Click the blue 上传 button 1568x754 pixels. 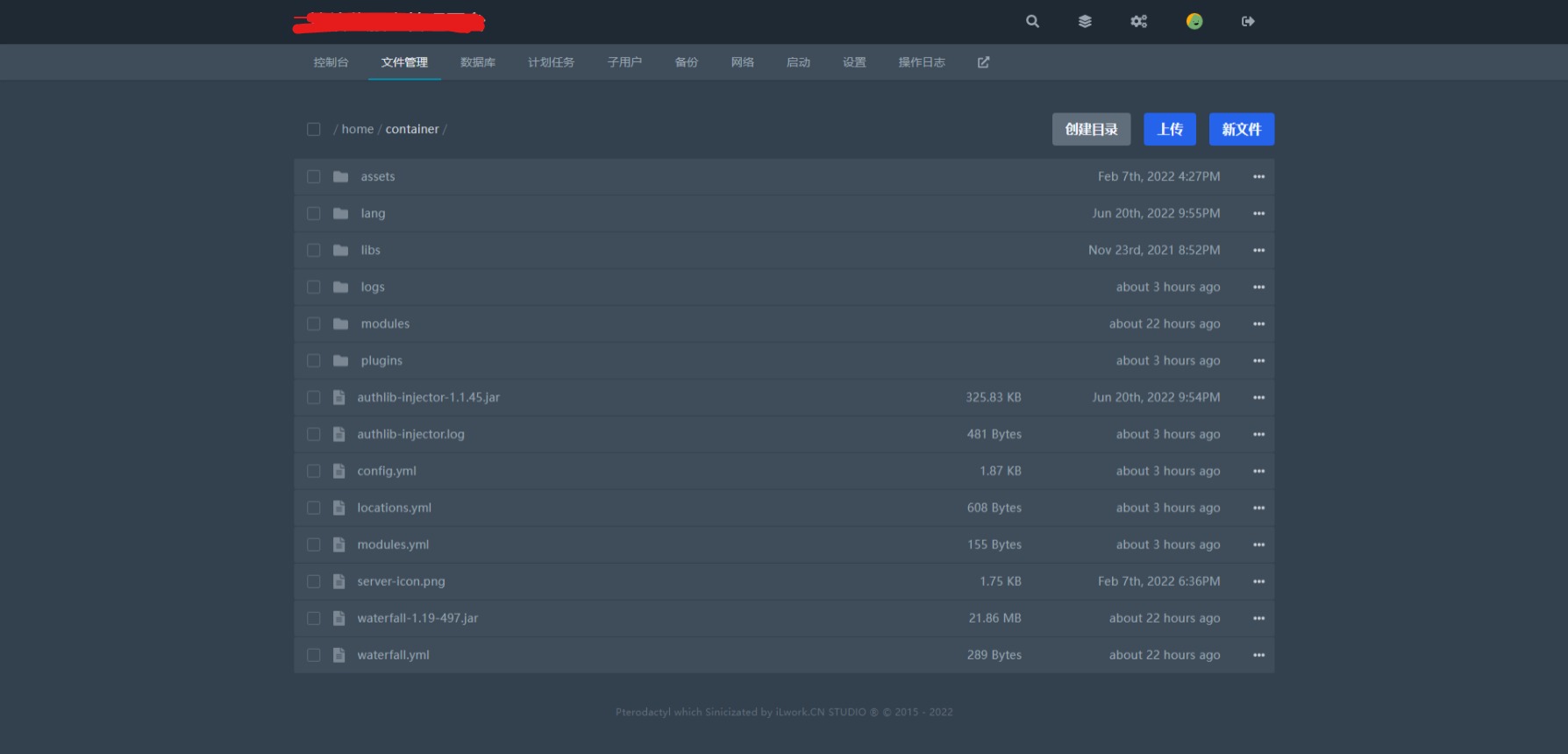pos(1170,129)
